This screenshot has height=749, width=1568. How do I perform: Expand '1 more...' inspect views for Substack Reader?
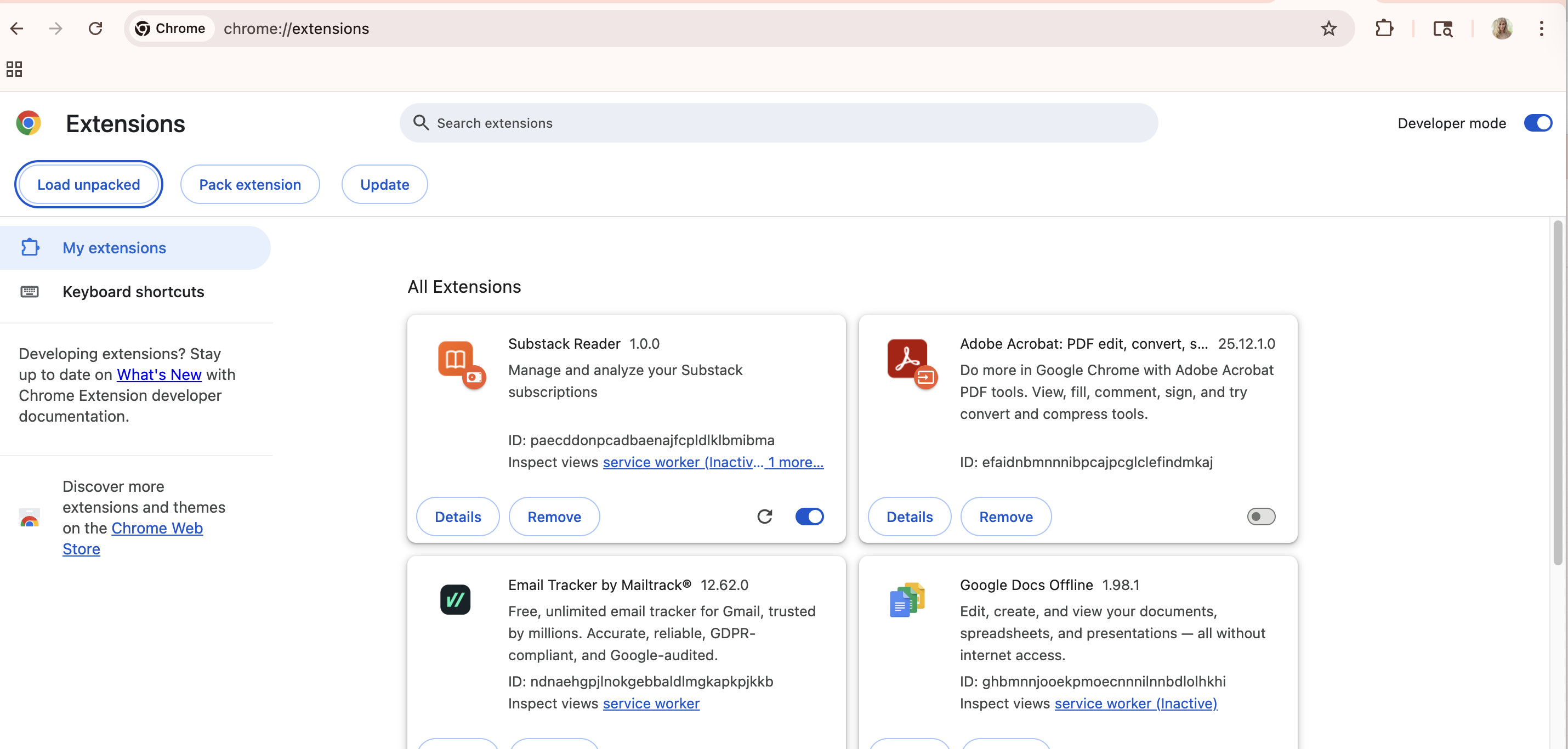(796, 462)
